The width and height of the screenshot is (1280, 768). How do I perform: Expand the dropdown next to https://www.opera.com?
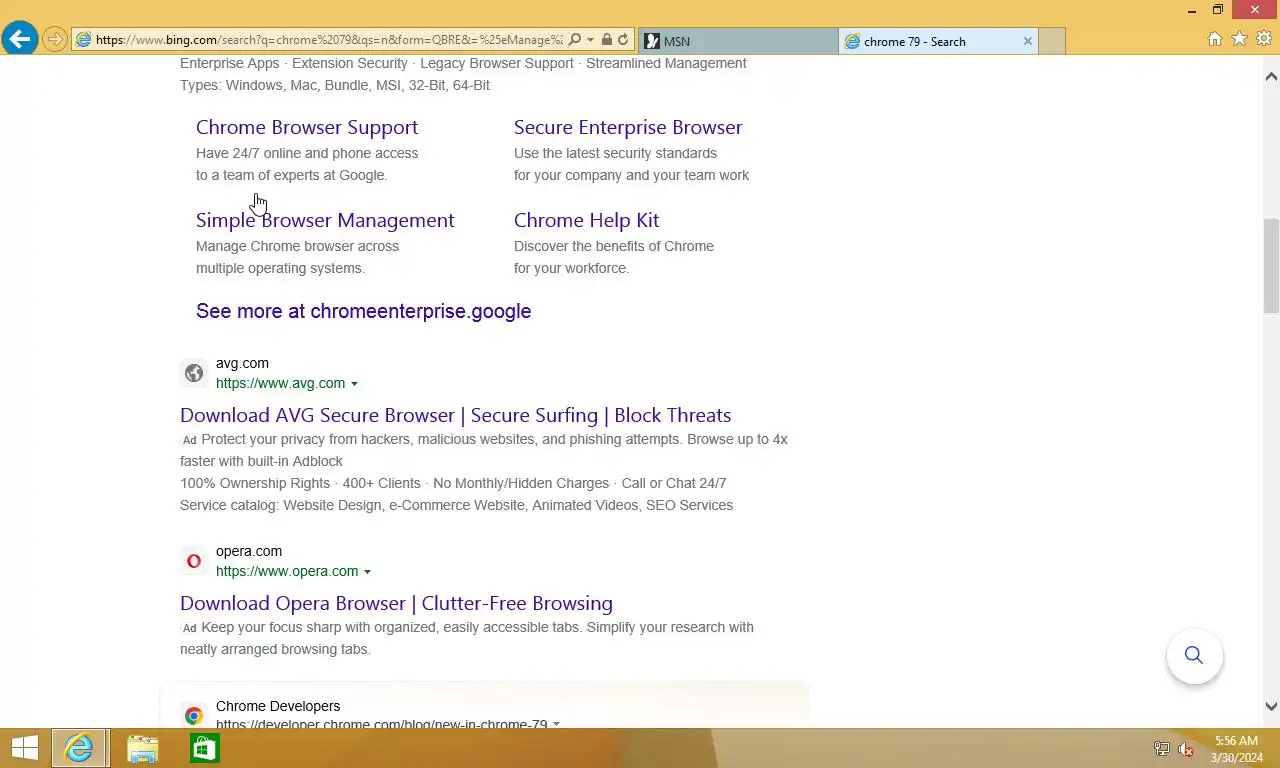click(367, 572)
